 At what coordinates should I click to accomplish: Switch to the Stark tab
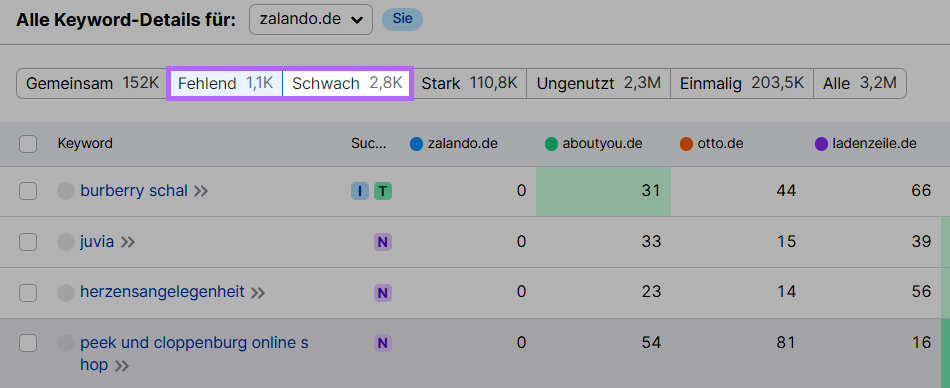tap(470, 83)
